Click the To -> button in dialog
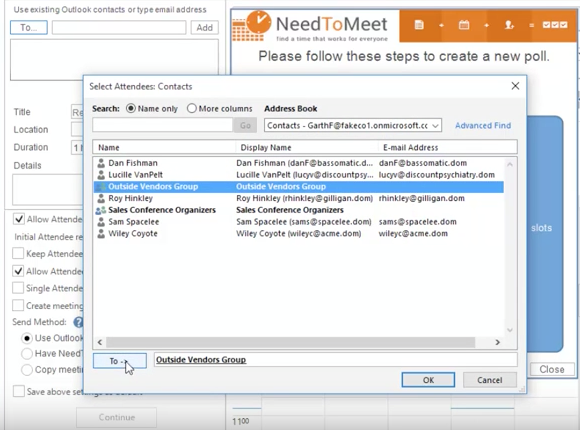 pos(120,361)
